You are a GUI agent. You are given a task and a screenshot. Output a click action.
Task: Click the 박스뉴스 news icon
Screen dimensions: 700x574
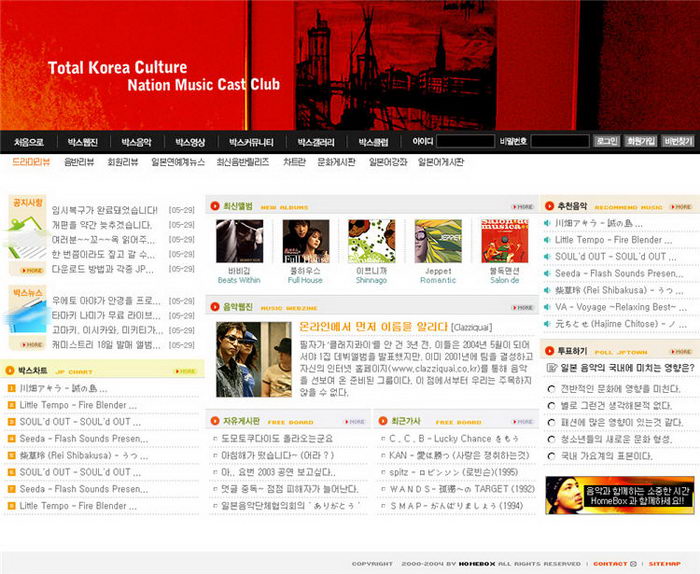pos(27,317)
